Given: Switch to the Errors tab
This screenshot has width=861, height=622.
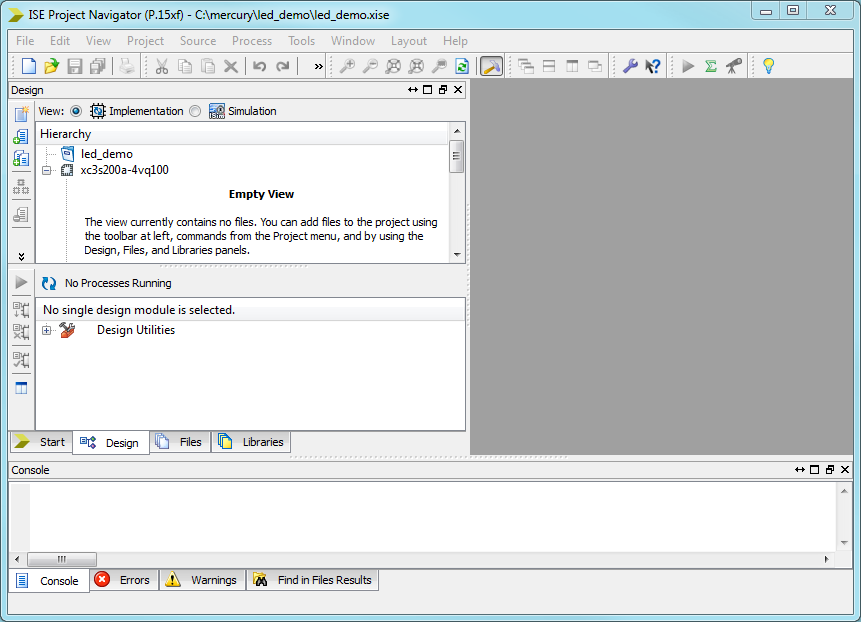Looking at the screenshot, I should [124, 580].
